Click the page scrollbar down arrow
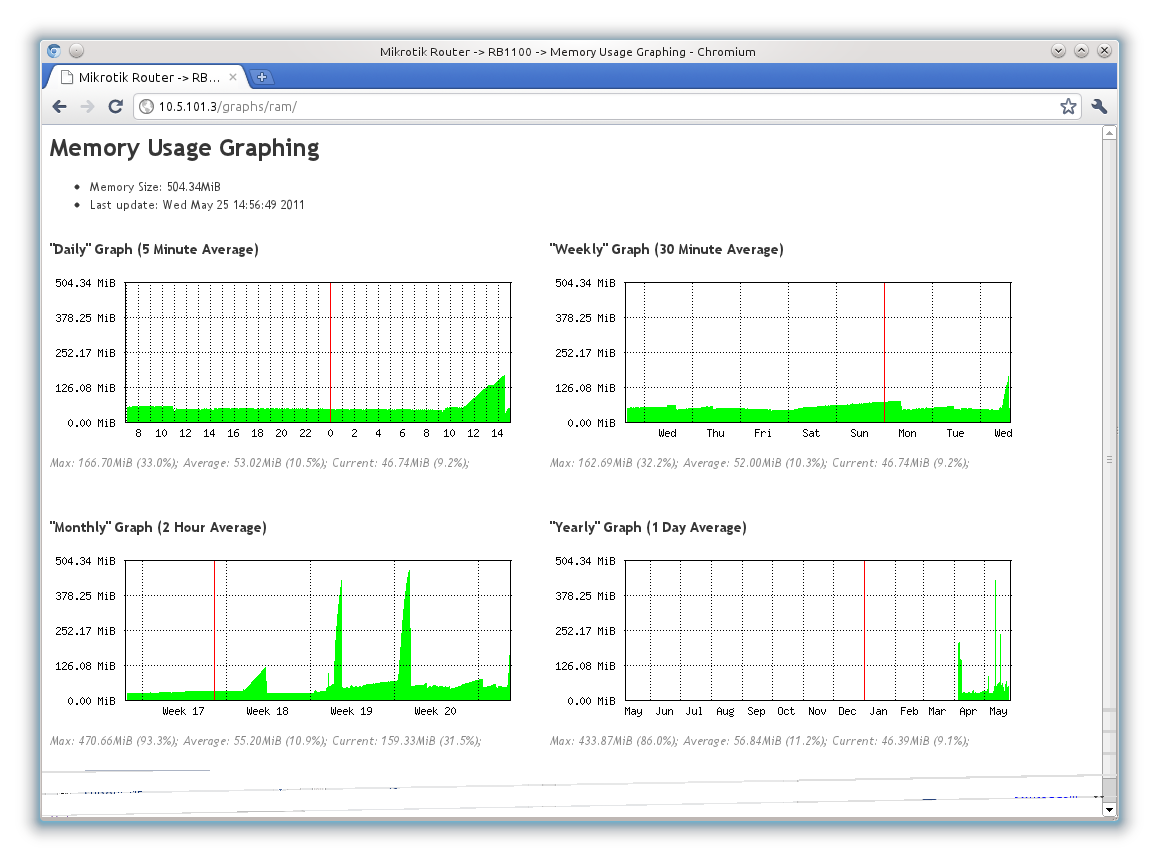Viewport: 1159px width, 861px height. point(1109,808)
